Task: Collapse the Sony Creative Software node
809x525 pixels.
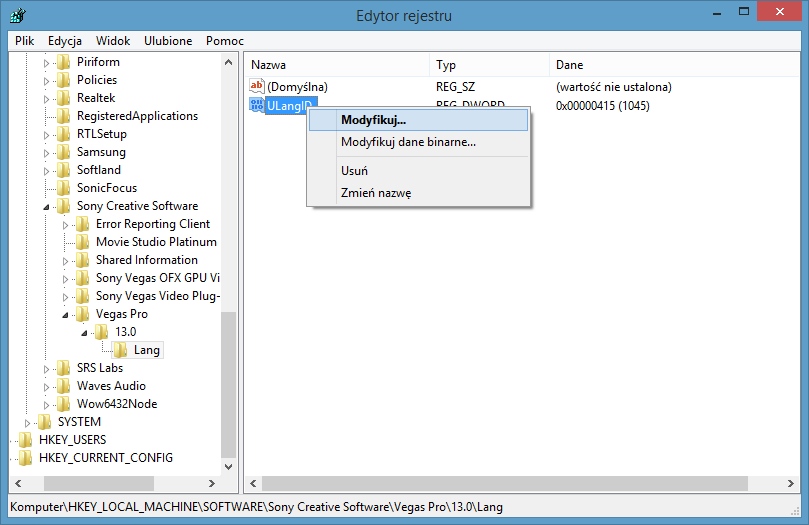Action: [x=46, y=207]
